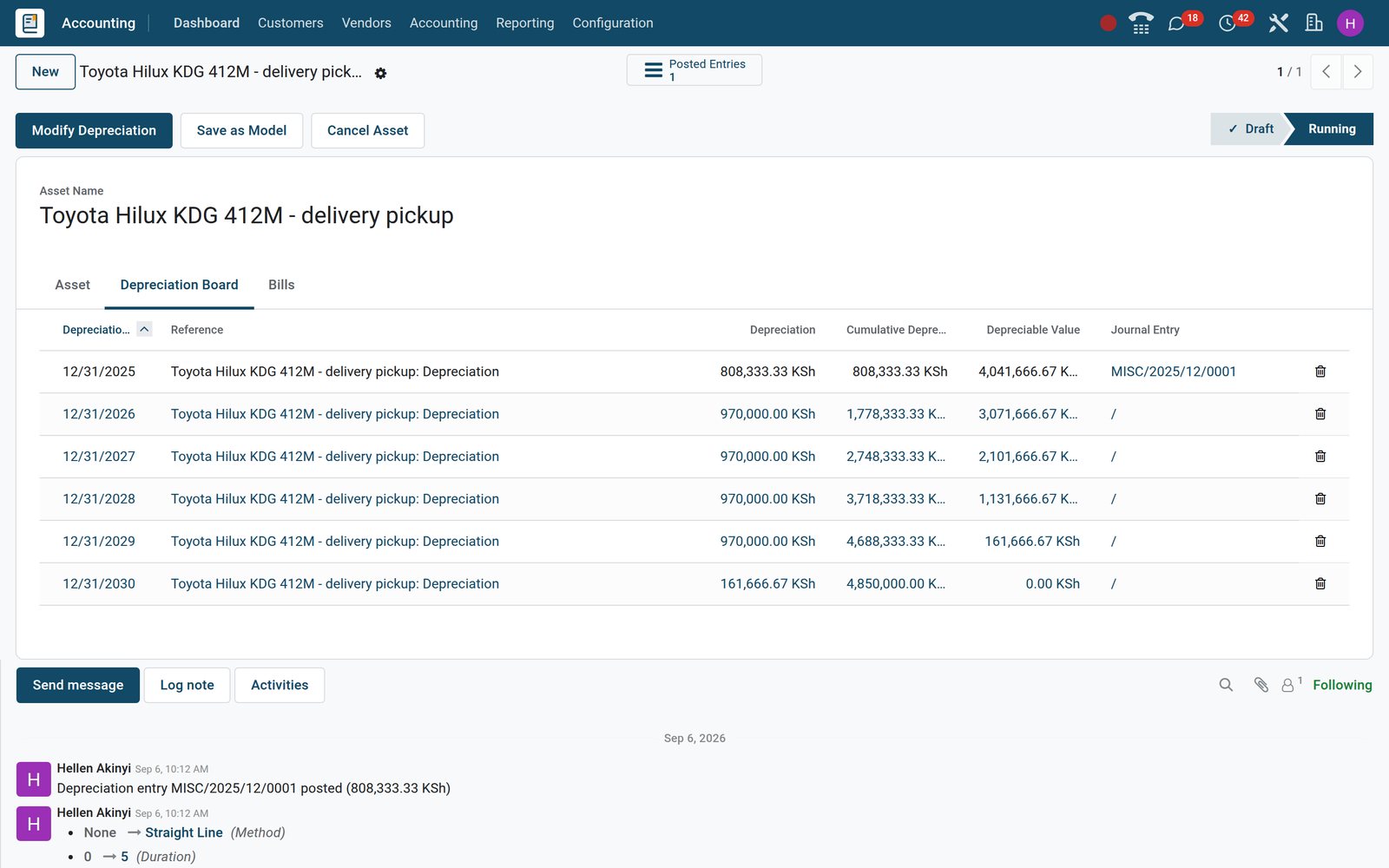Delete the 12/31/2029 depreciation line

click(x=1320, y=542)
